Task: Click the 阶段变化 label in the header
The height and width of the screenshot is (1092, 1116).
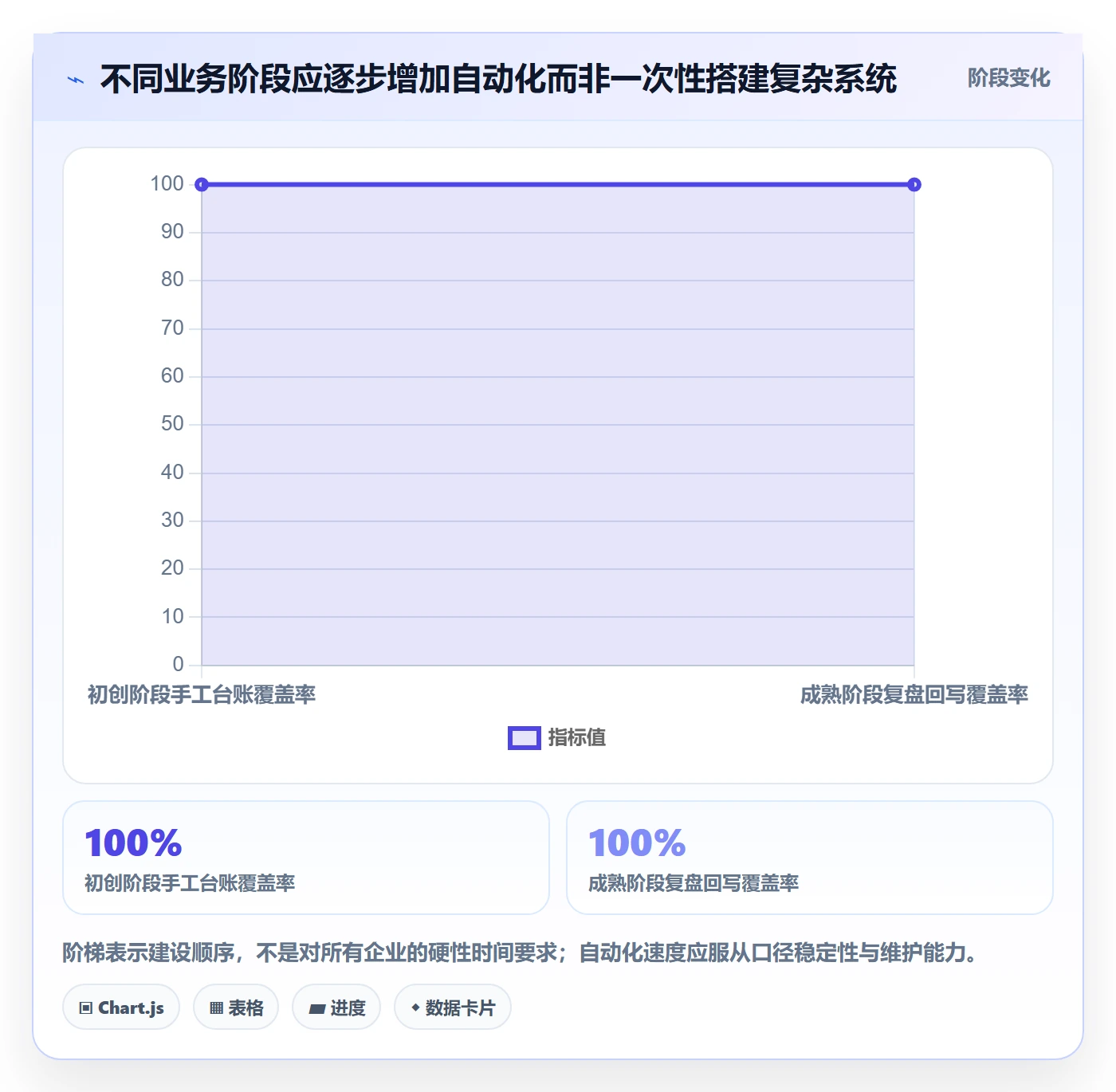Action: coord(1008,78)
